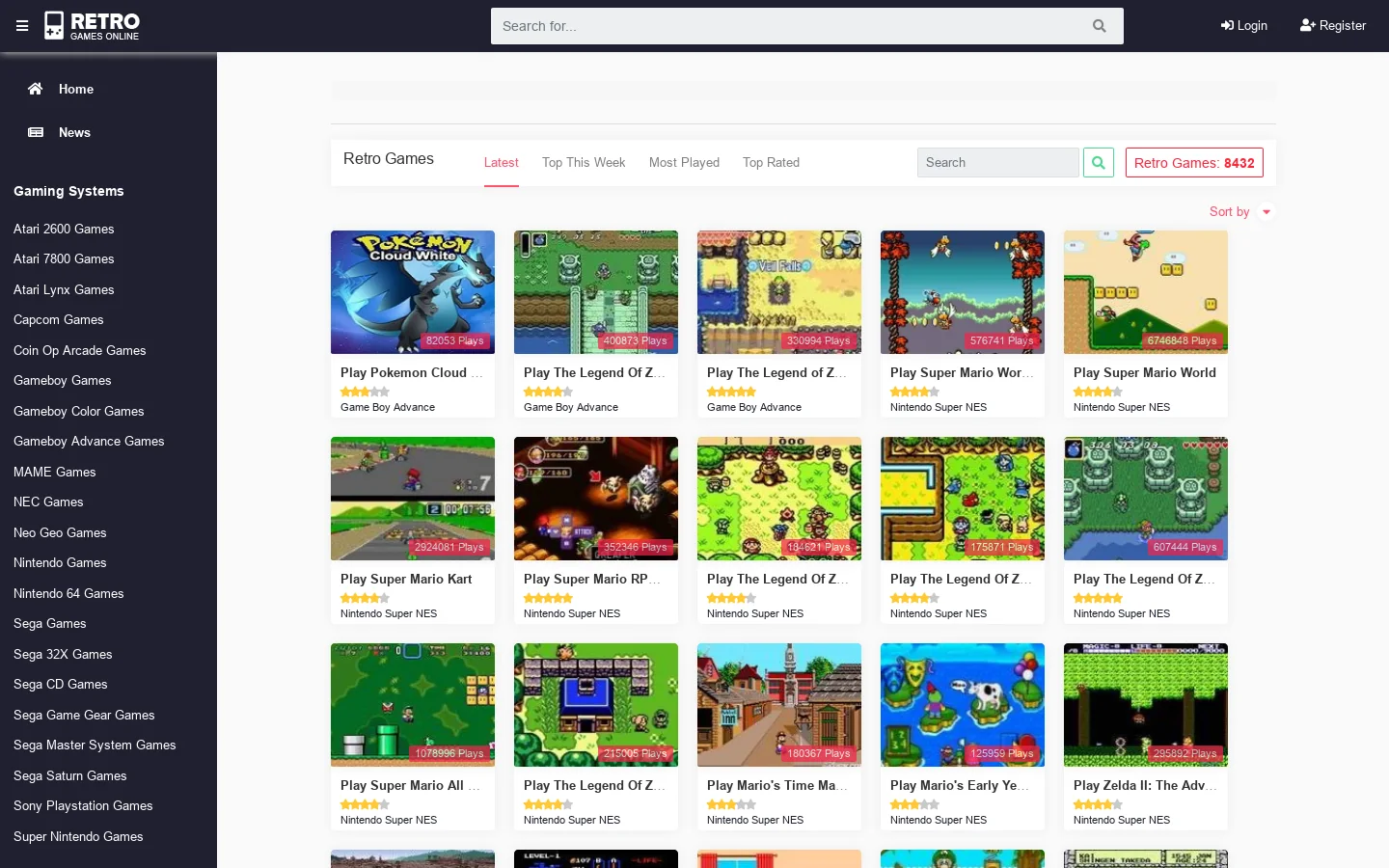Click 'Game Boy Advance' label under Pokemon Cloud
Screen dimensions: 1389x868
coord(388,407)
